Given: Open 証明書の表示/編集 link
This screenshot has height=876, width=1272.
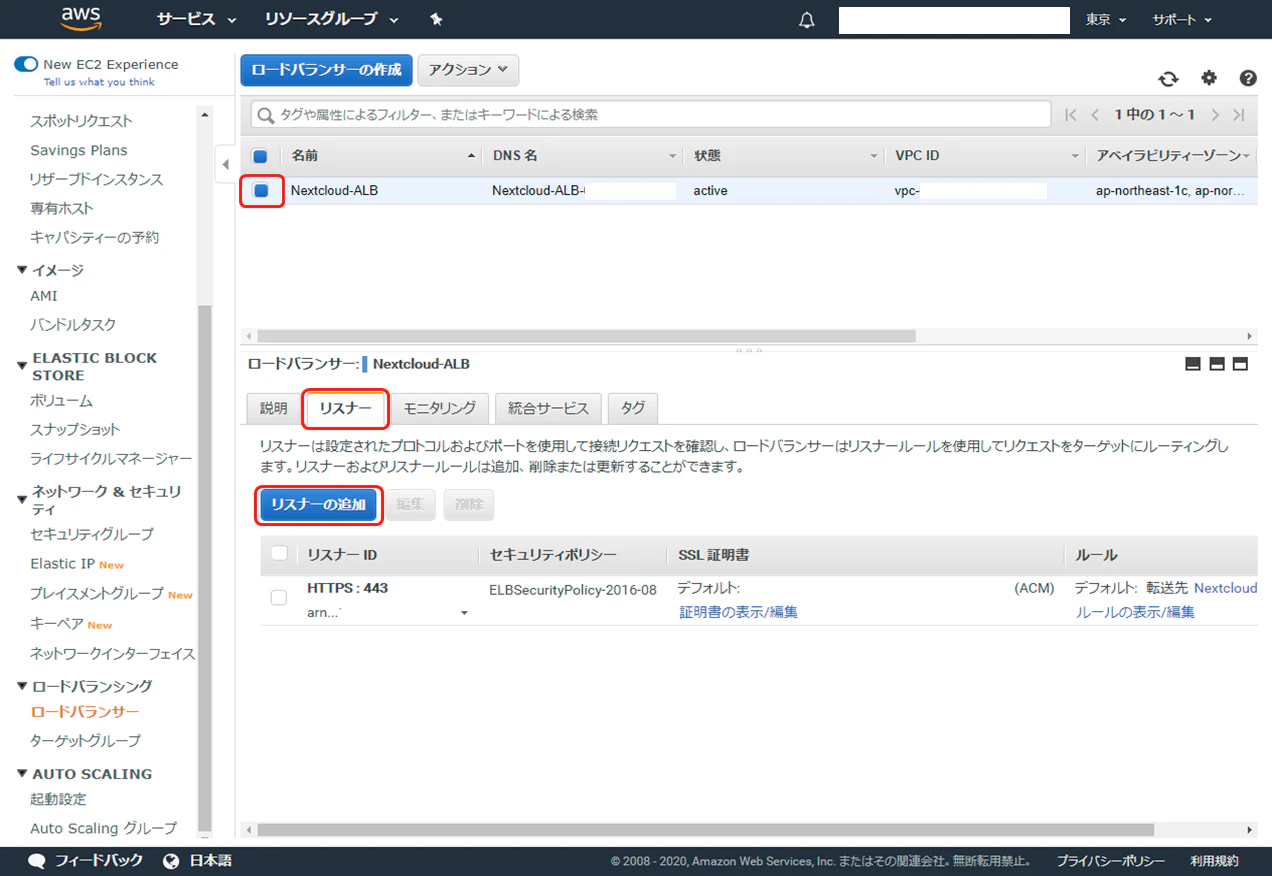Looking at the screenshot, I should 739,612.
